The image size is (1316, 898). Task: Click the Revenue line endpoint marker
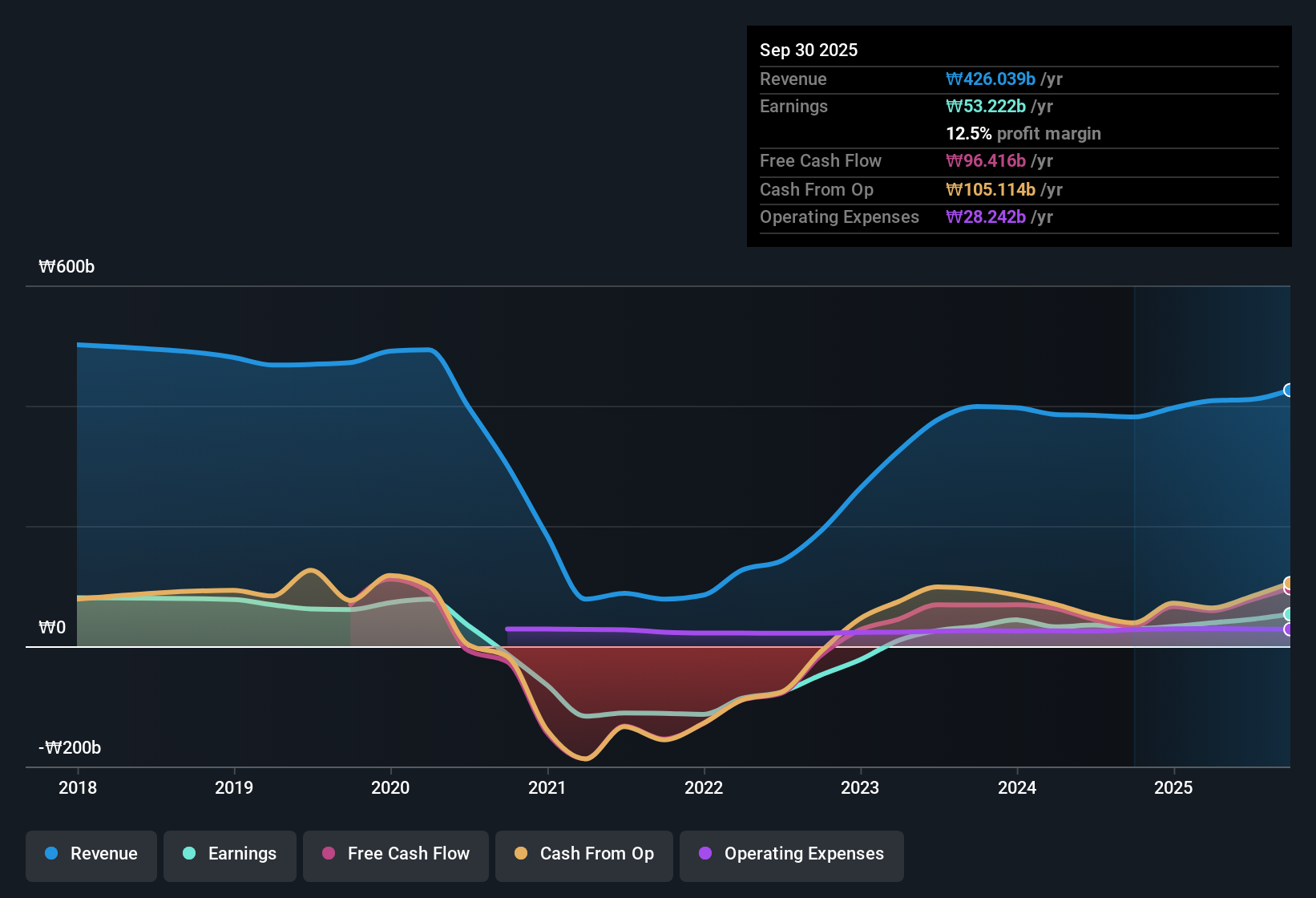coord(1288,390)
